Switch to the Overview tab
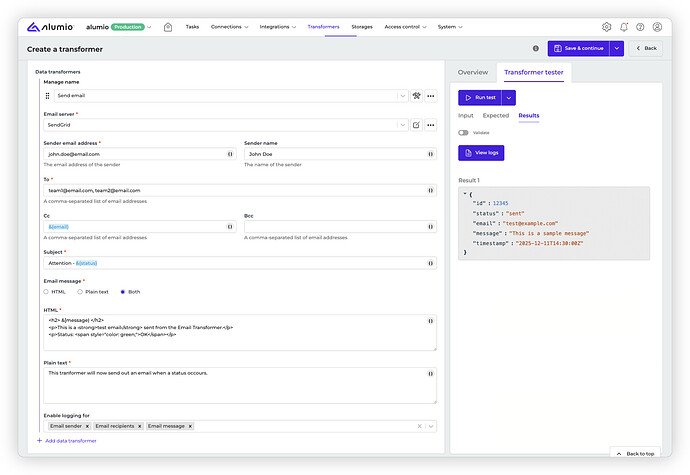 pos(472,72)
